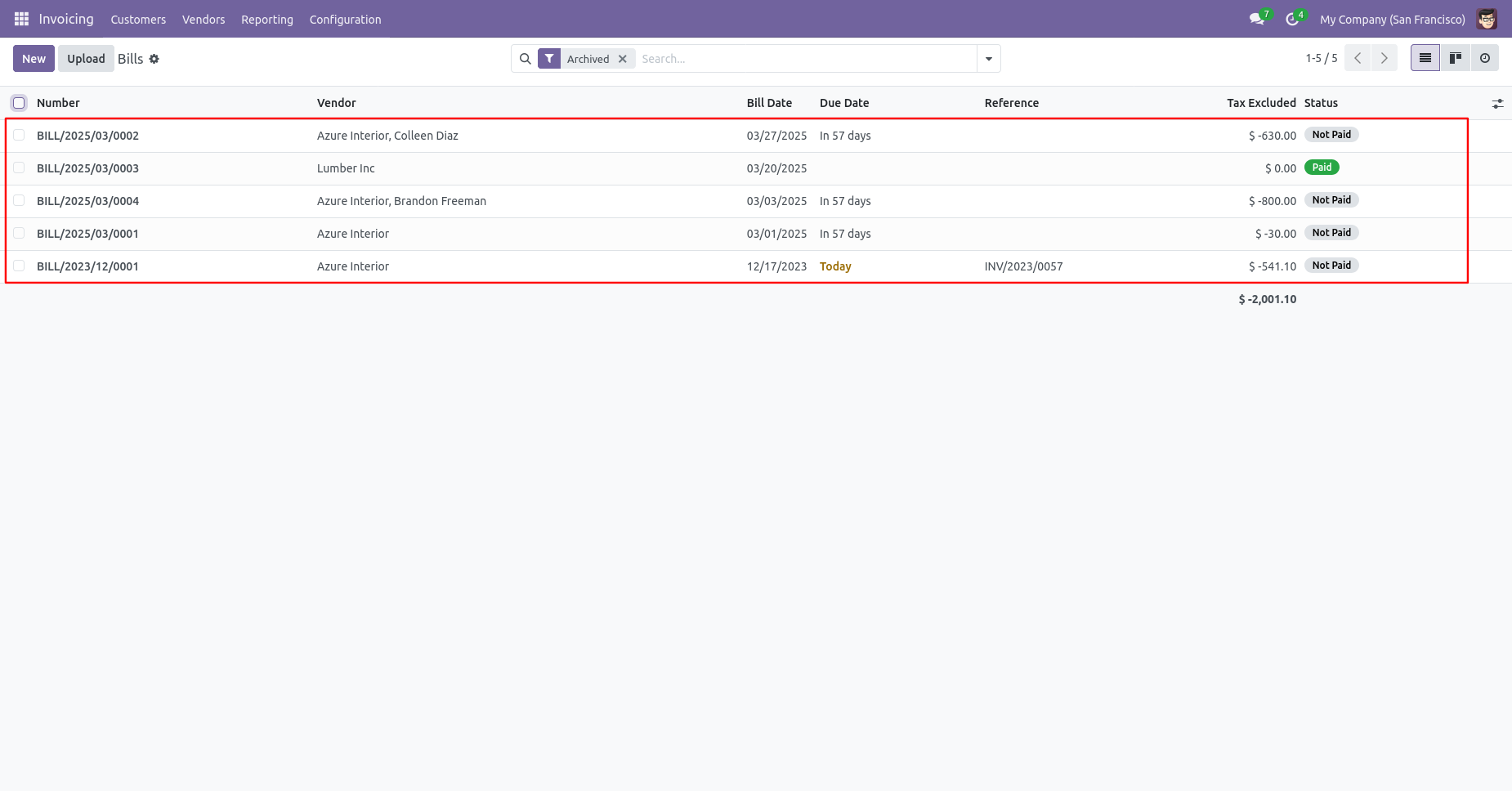Viewport: 1512px width, 791px height.
Task: Switch to activity view
Action: pos(1485,58)
